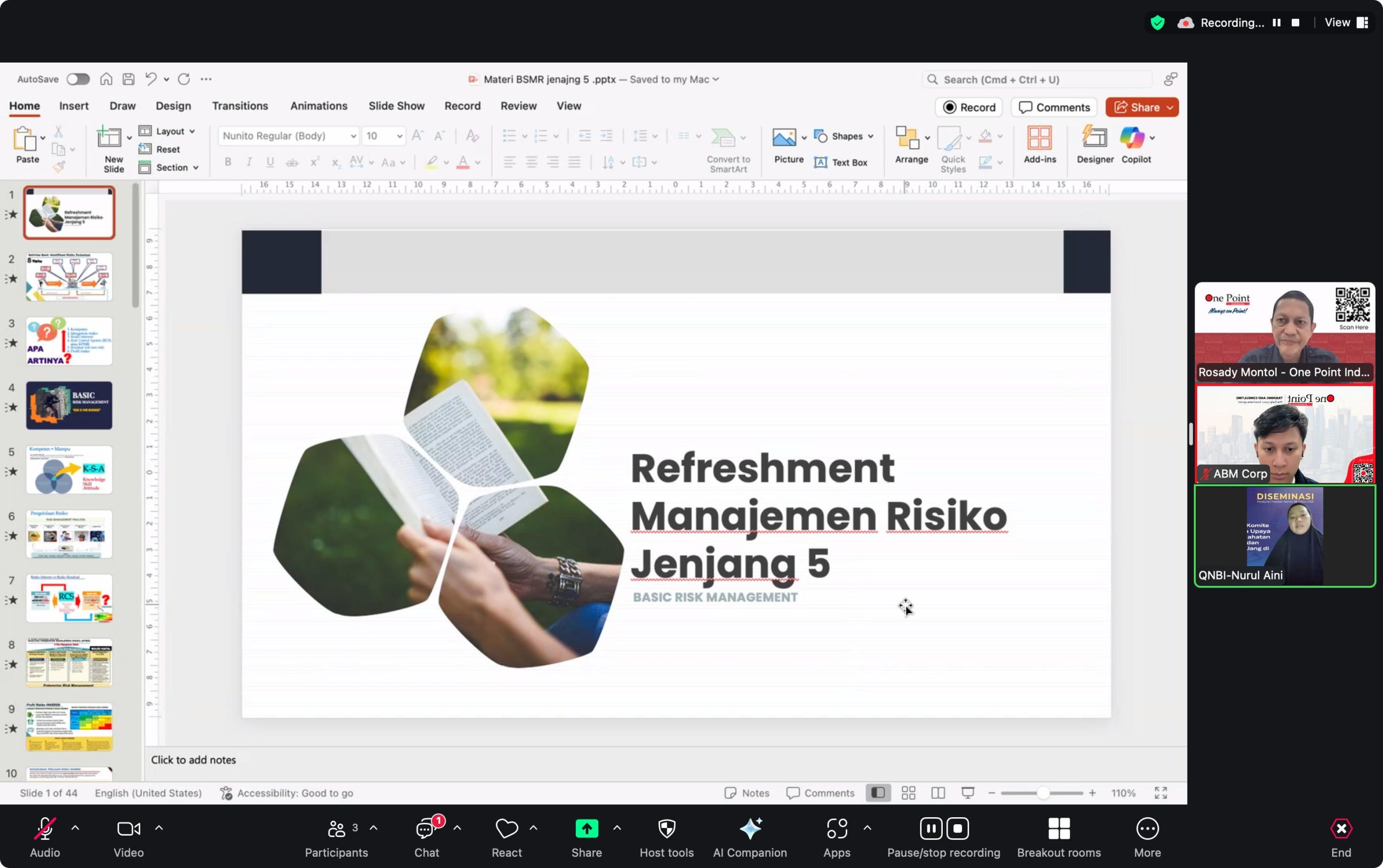This screenshot has height=868, width=1383.
Task: Click the Record button near Comments
Action: tap(969, 107)
